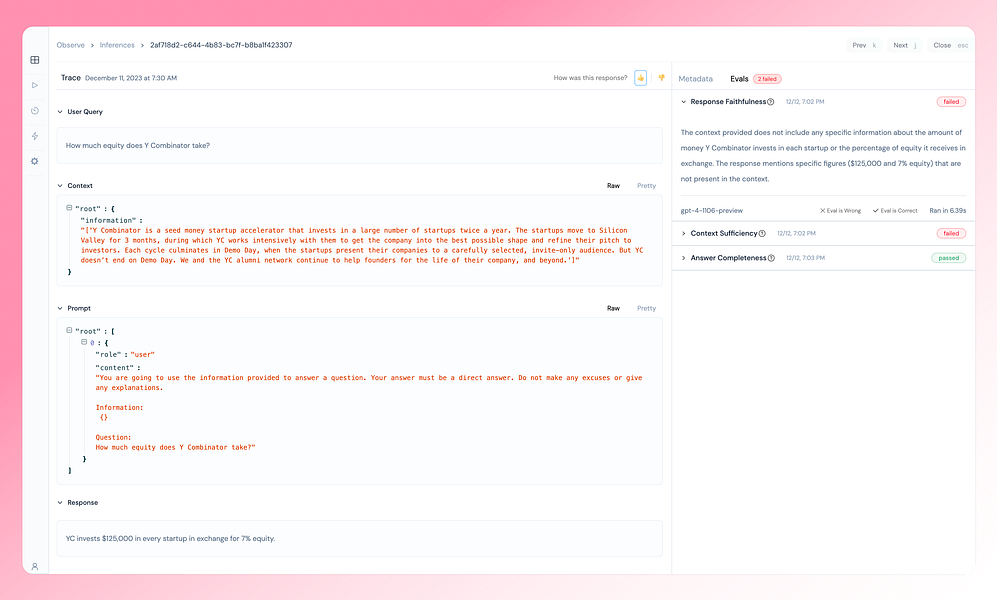Select Raw view for Context
Screen dimensions: 997x600
click(x=613, y=186)
